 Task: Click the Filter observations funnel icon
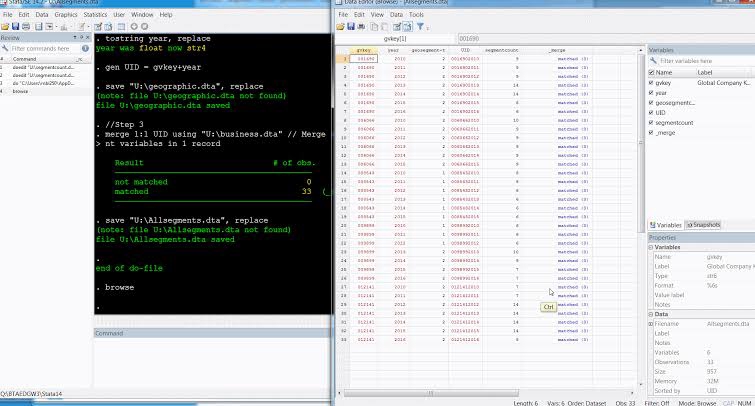coord(420,26)
